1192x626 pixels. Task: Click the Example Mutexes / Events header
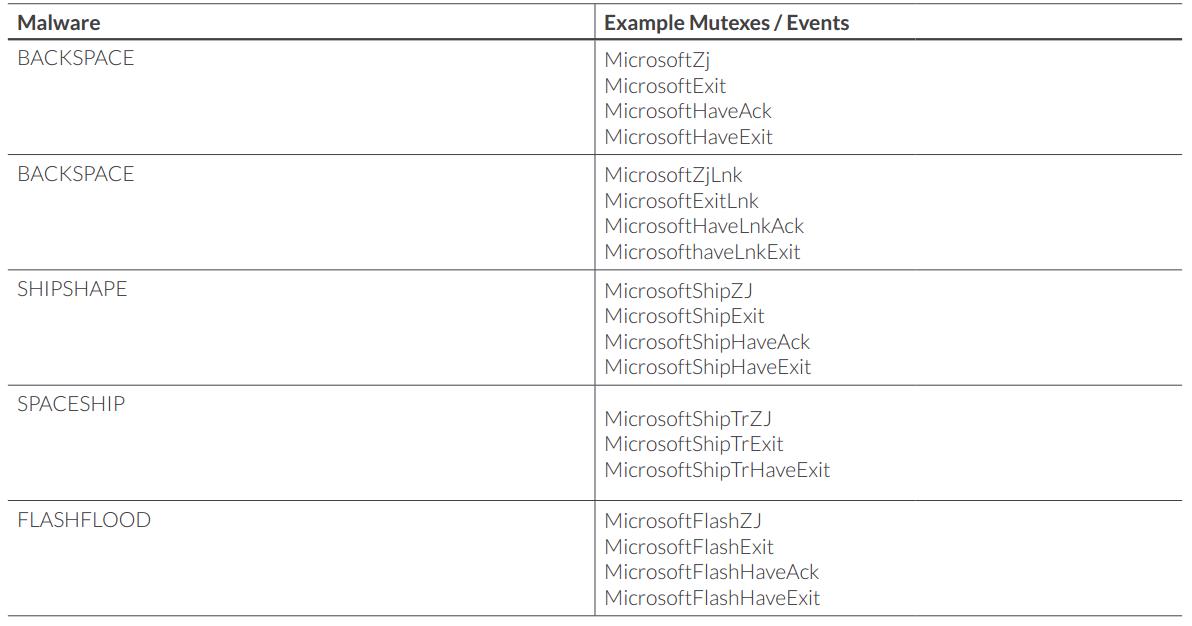coord(726,22)
